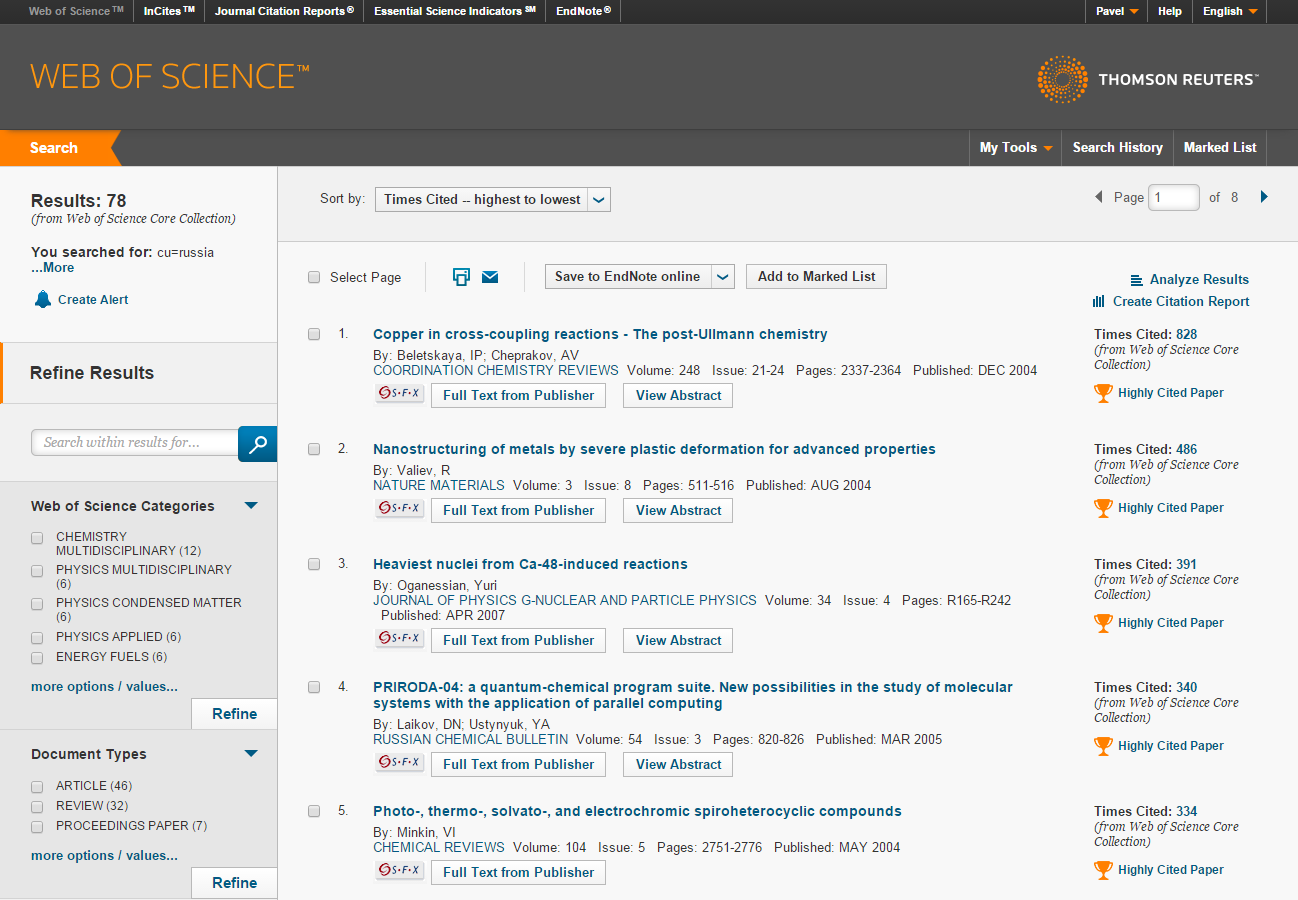Click Refine button under Web of Science Categories
This screenshot has height=900, width=1298.
tap(234, 714)
